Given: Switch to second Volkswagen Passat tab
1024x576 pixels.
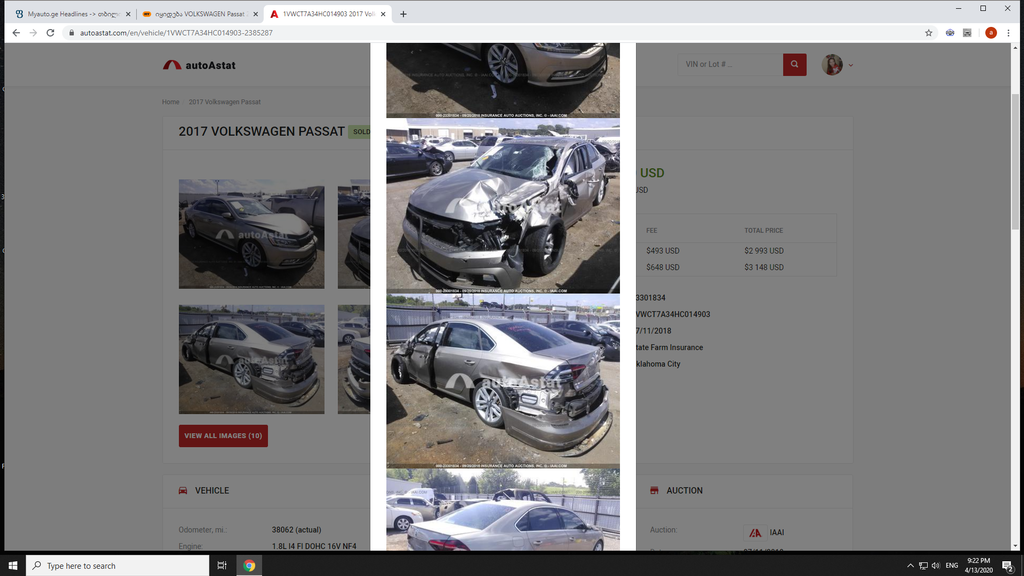Looking at the screenshot, I should coord(199,14).
